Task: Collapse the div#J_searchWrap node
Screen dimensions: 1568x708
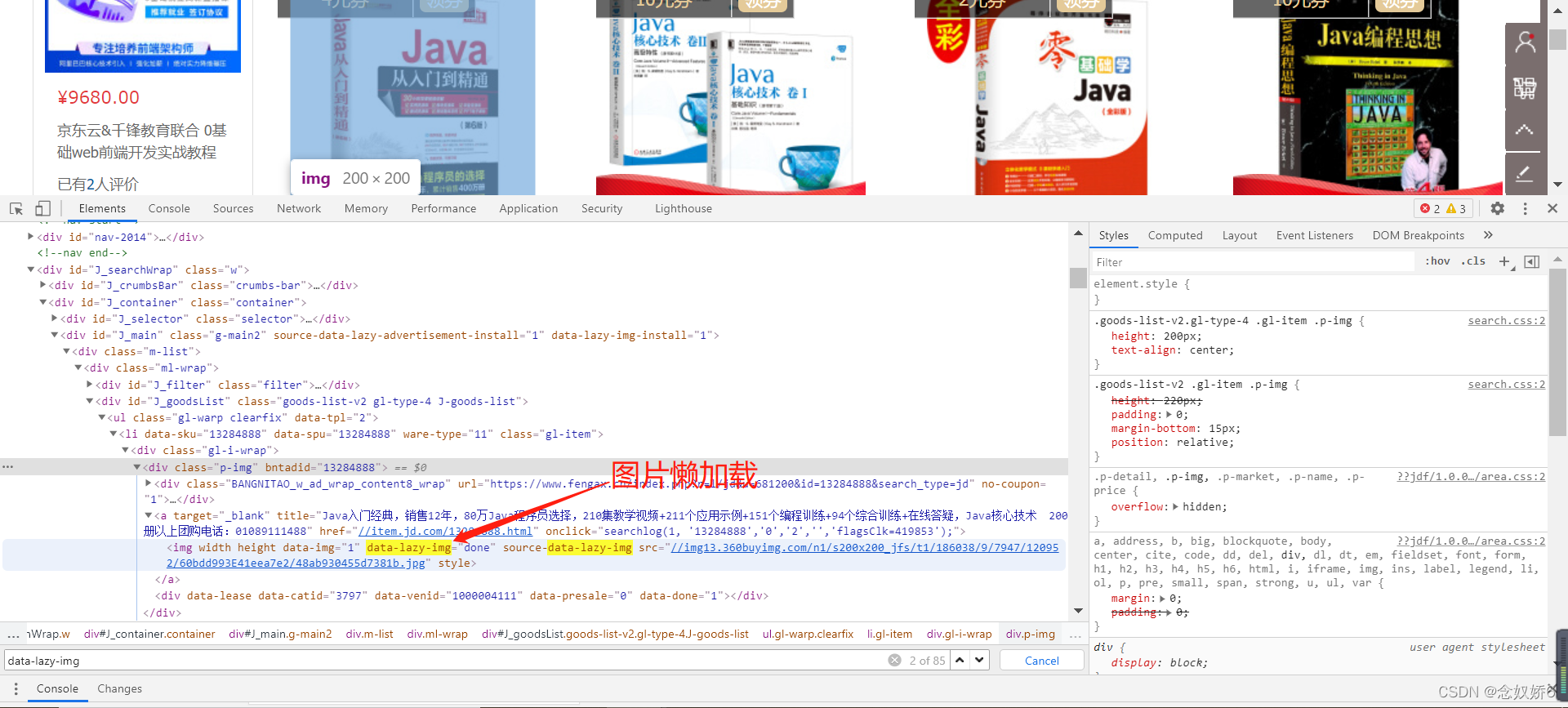Action: 31,269
